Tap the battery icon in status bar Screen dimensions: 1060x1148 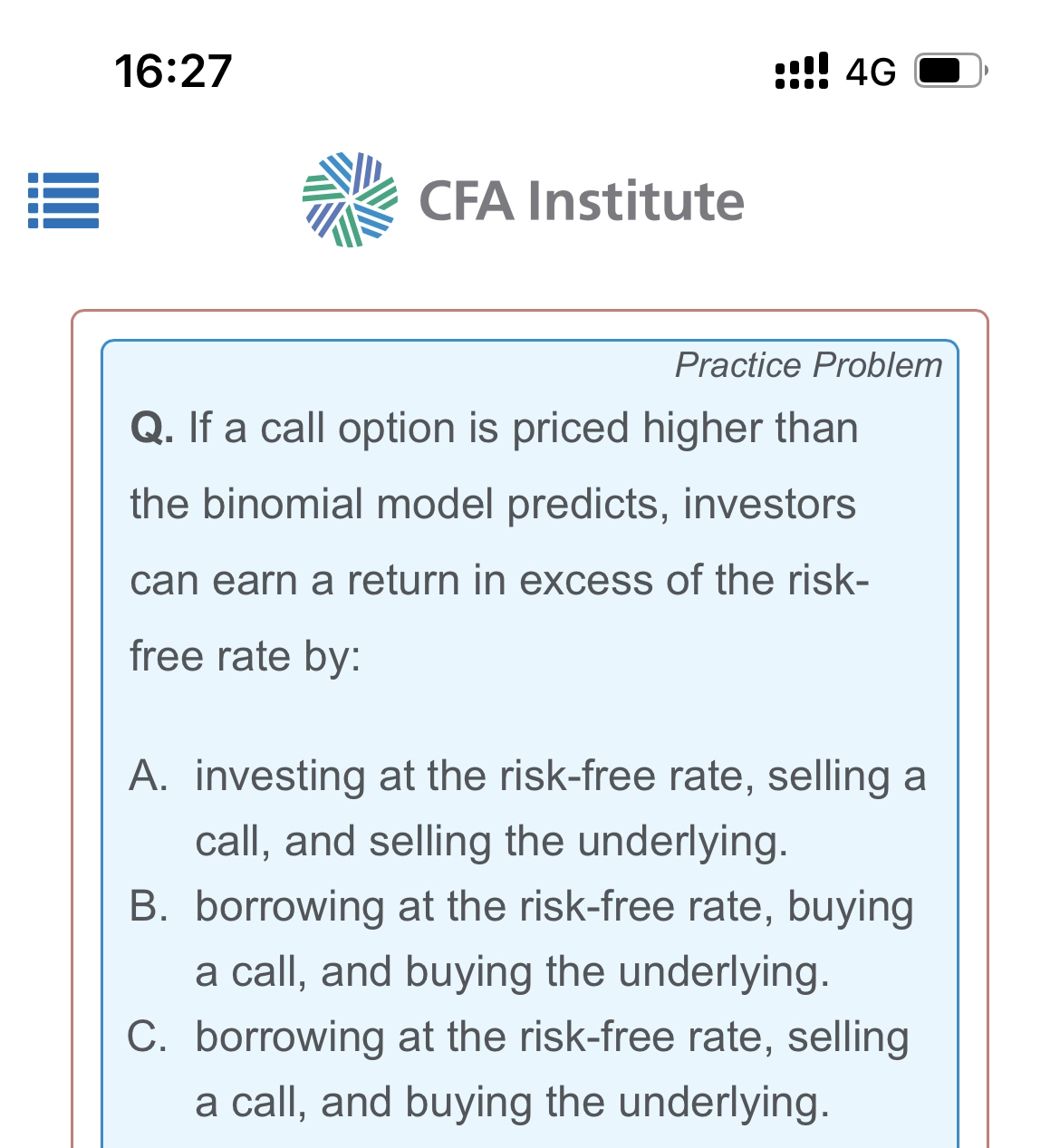(x=949, y=71)
